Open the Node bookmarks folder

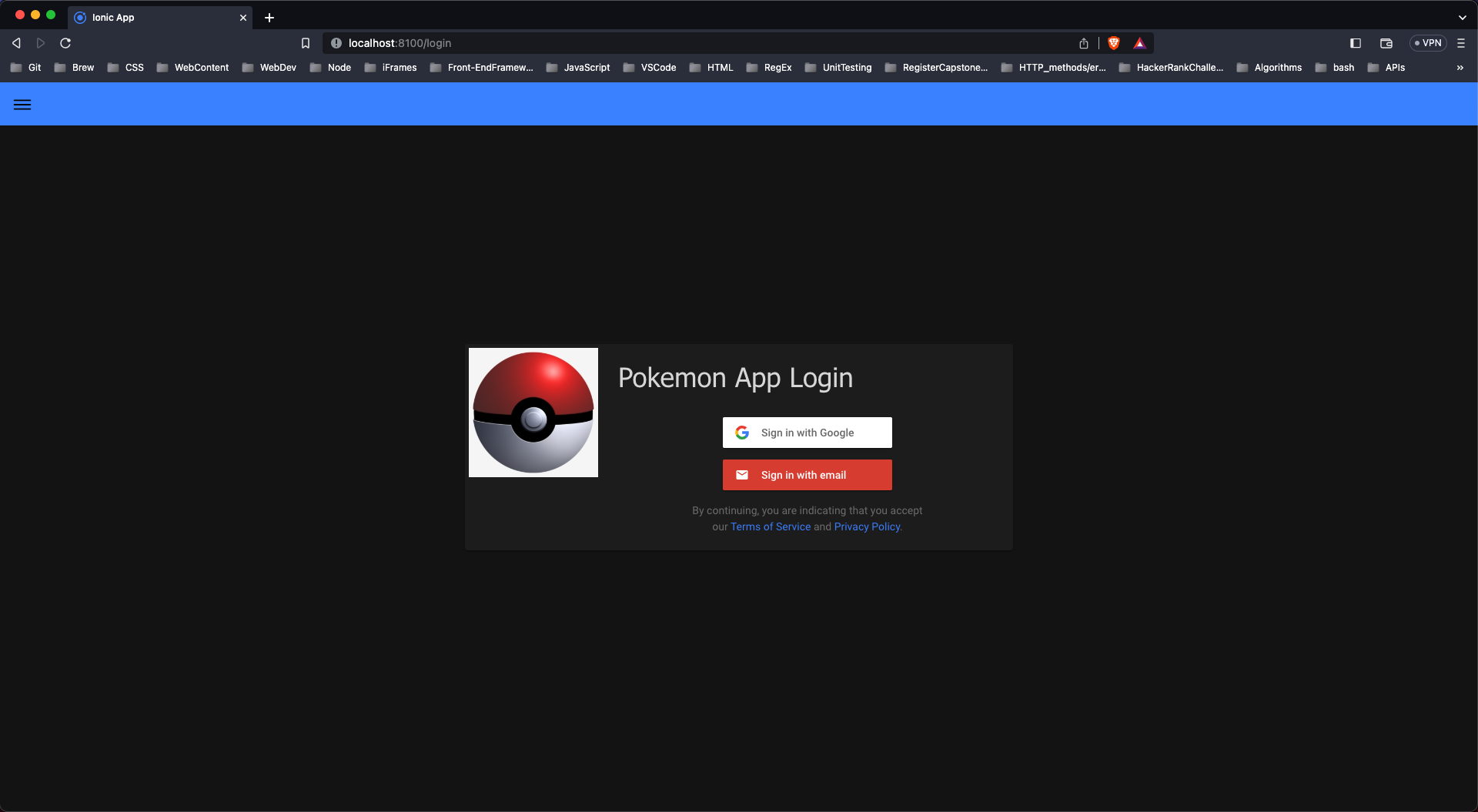331,68
